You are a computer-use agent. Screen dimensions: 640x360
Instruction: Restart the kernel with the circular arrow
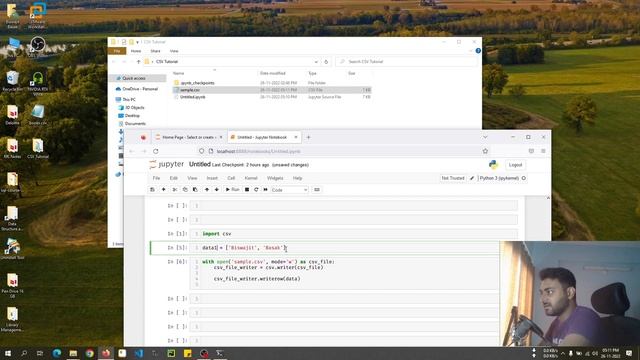tap(256, 190)
